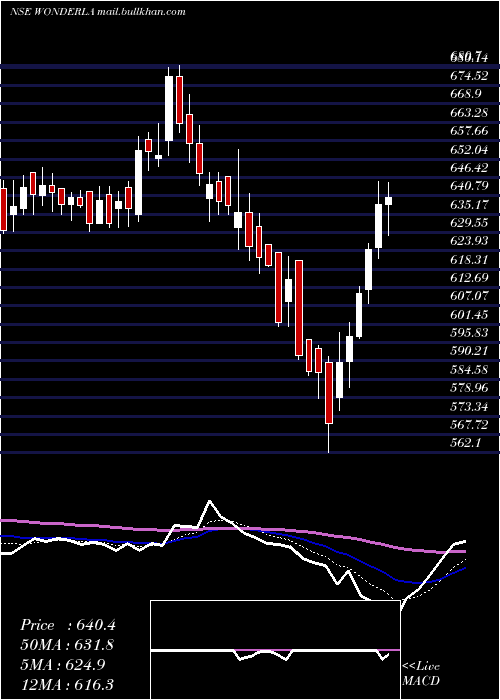500x700 pixels.
Task: Click the 50MA : 631.8 readout
Action: 67,645
